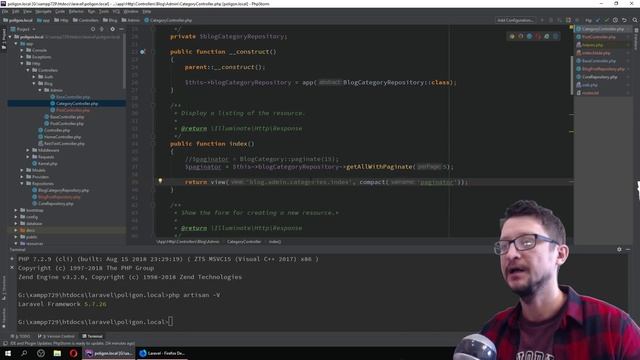Open the Code menu
This screenshot has width=640, height=360.
(x=60, y=11)
